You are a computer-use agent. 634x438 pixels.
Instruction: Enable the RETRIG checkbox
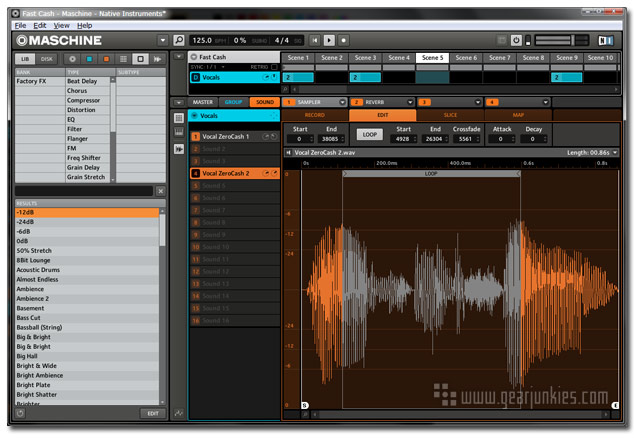pyautogui.click(x=275, y=67)
